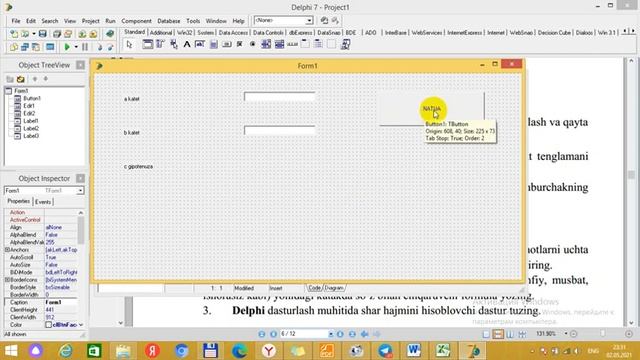
Task: Click Add File to Project icon
Action: pos(82,34)
